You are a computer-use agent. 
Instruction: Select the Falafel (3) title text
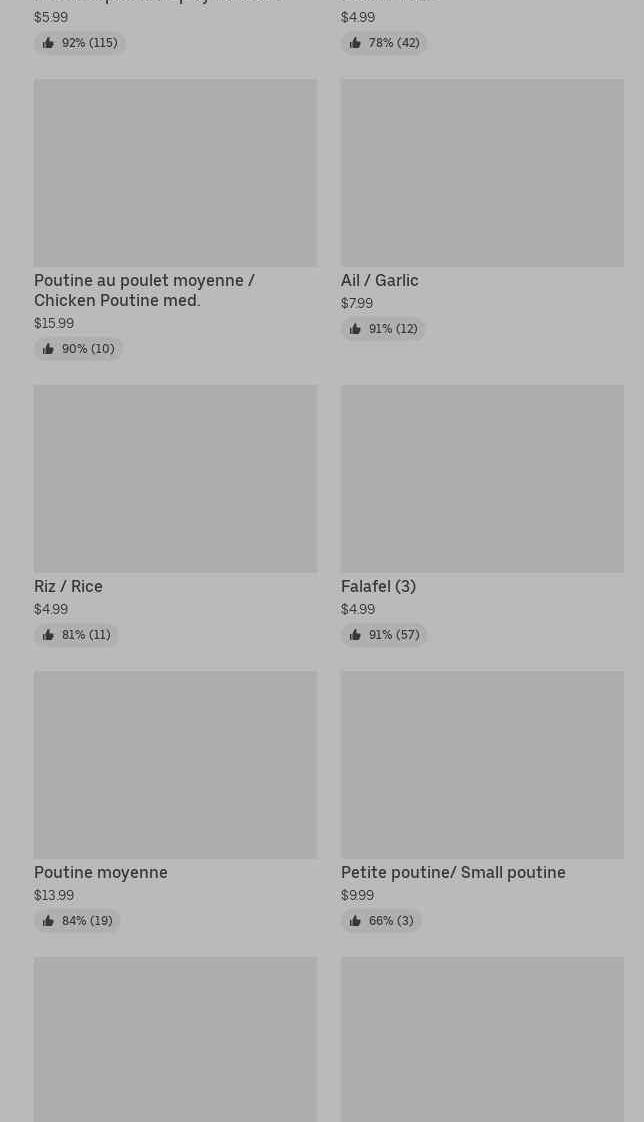378,586
